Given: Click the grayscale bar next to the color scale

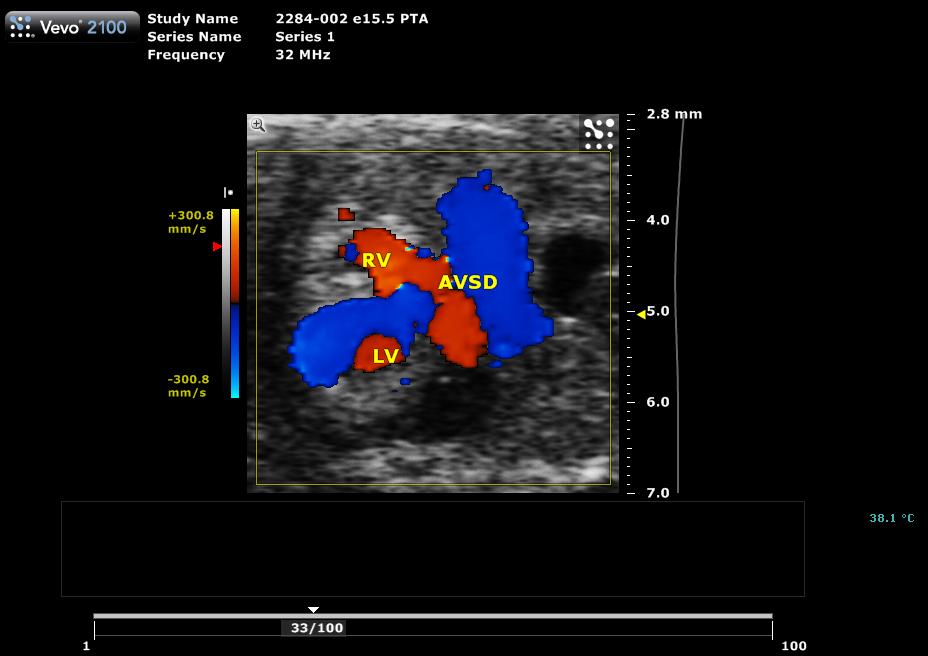Looking at the screenshot, I should [226, 303].
